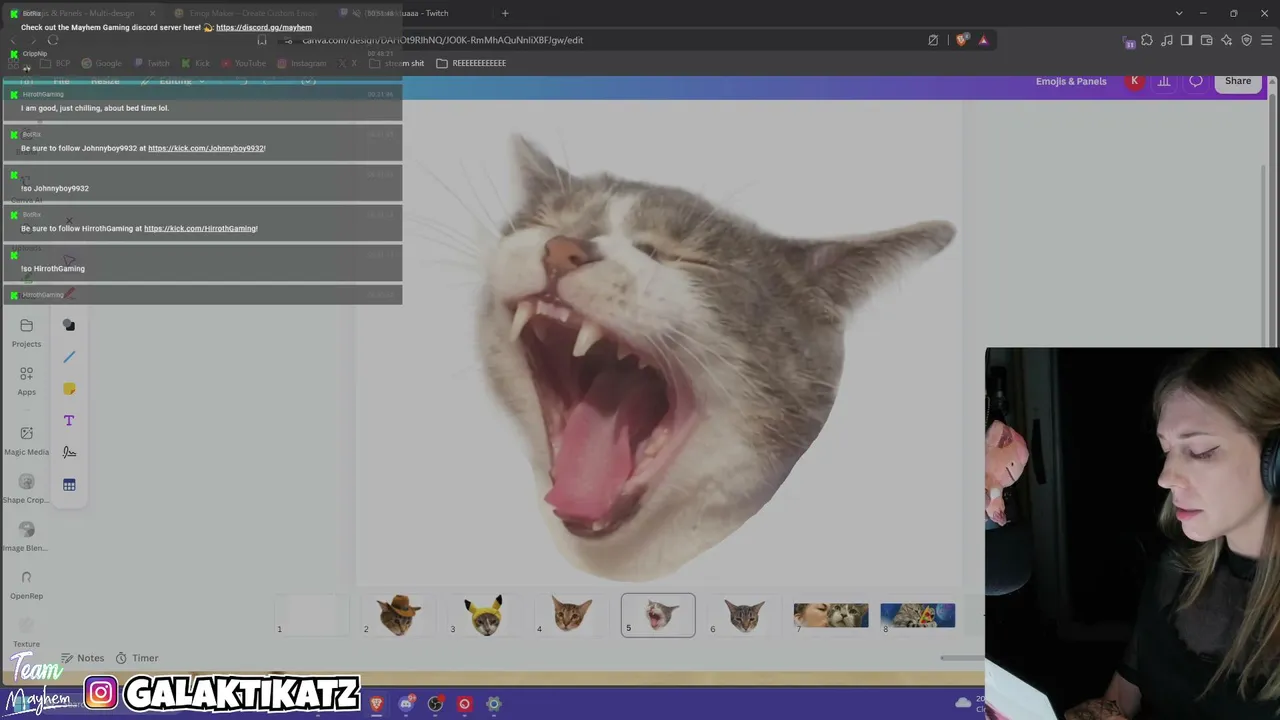The width and height of the screenshot is (1280, 720).
Task: Open the Notes panel
Action: [x=82, y=658]
